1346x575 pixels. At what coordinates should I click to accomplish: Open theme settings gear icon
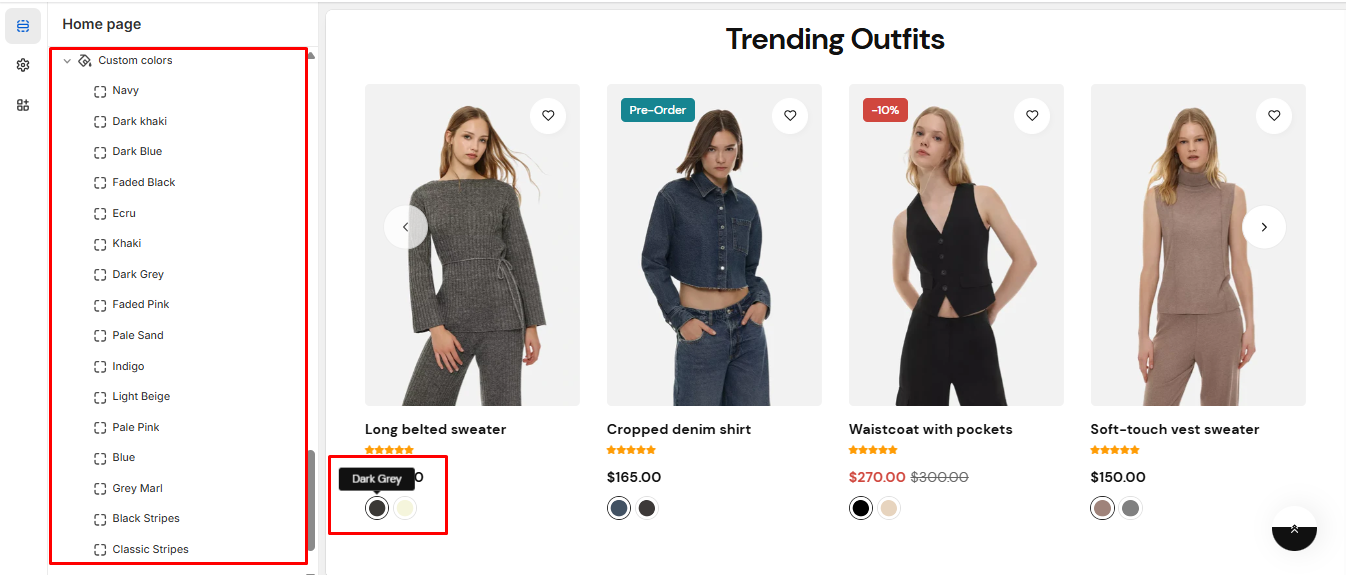click(23, 65)
